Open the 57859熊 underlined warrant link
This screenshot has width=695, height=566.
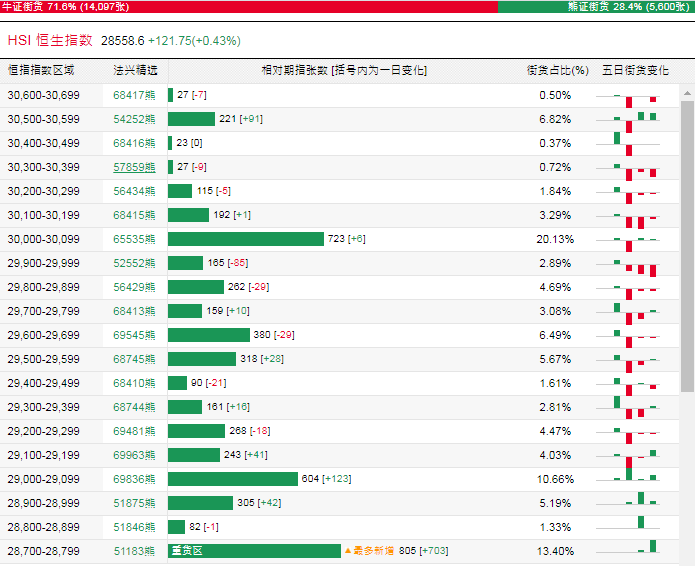click(134, 168)
